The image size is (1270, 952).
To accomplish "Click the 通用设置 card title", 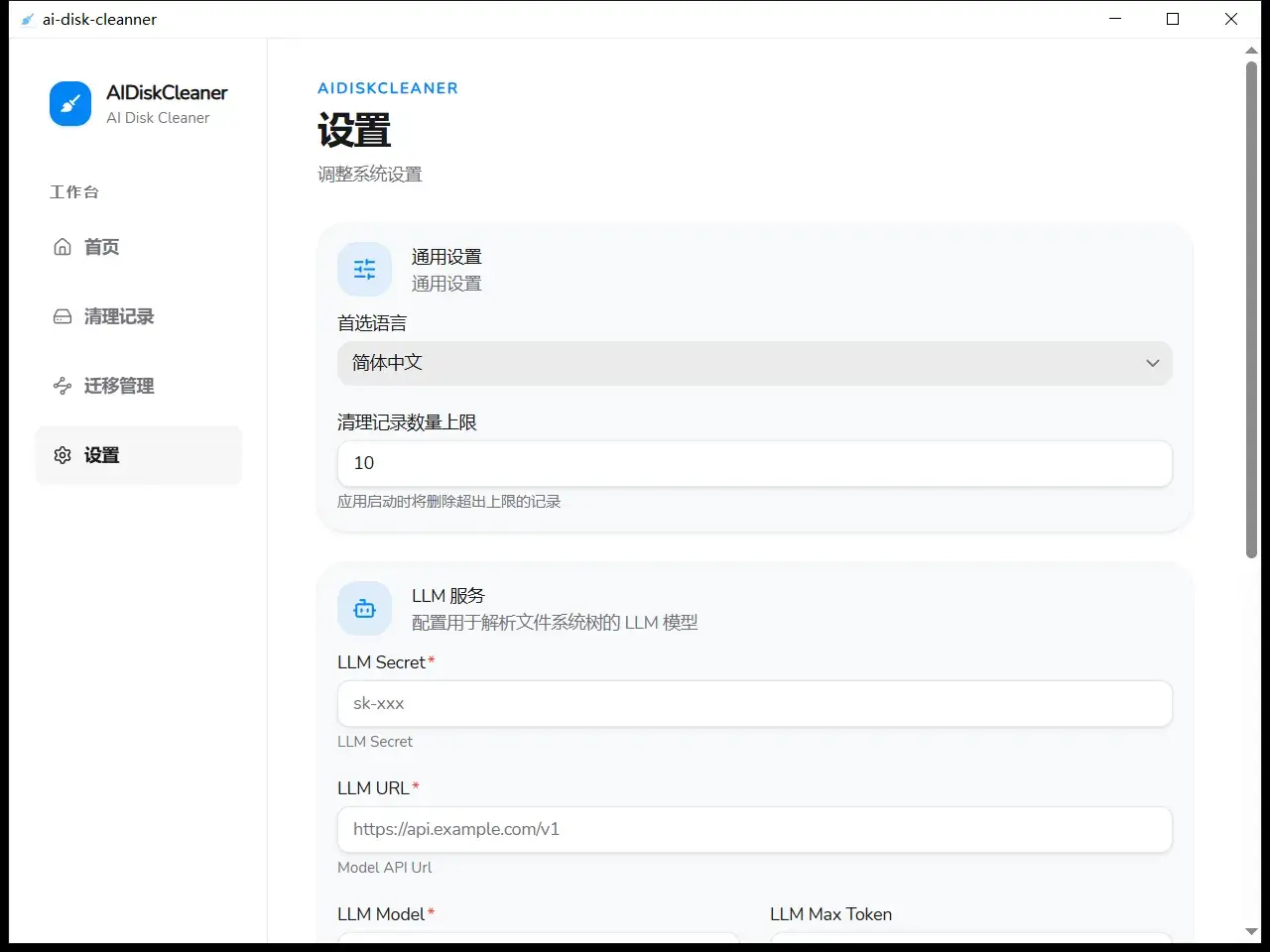I will pyautogui.click(x=446, y=257).
